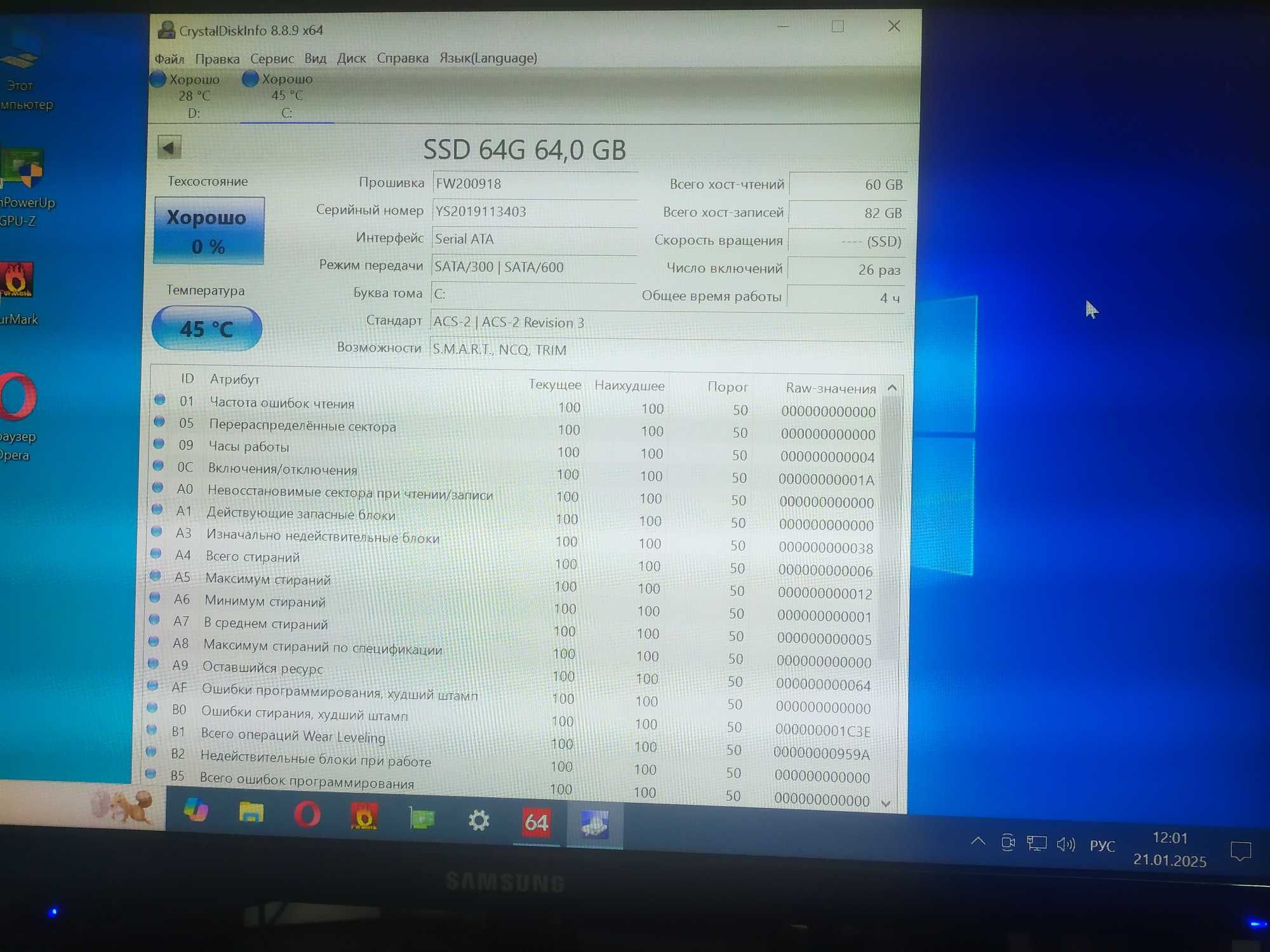Open the Правка menu
The height and width of the screenshot is (952, 1270).
[x=217, y=59]
